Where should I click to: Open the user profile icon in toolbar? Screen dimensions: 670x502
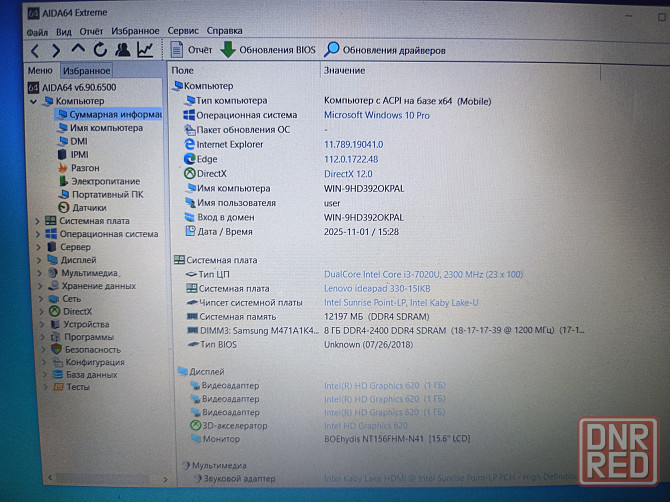coord(123,50)
